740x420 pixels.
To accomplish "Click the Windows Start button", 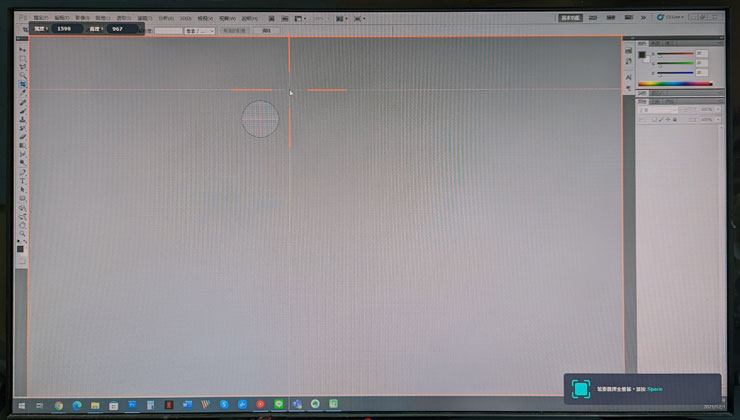I will (x=21, y=405).
